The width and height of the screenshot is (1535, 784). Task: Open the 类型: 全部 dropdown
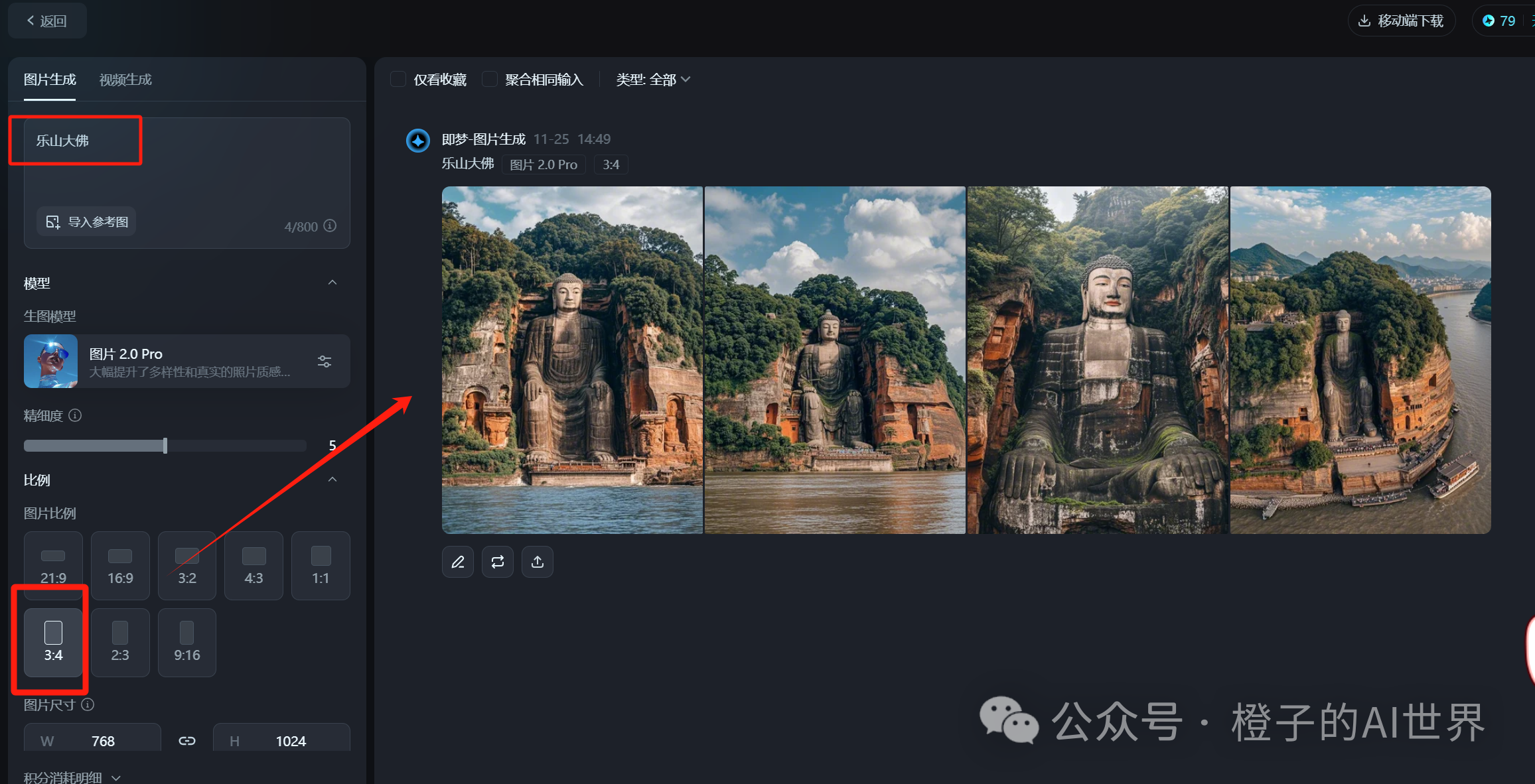pos(653,80)
